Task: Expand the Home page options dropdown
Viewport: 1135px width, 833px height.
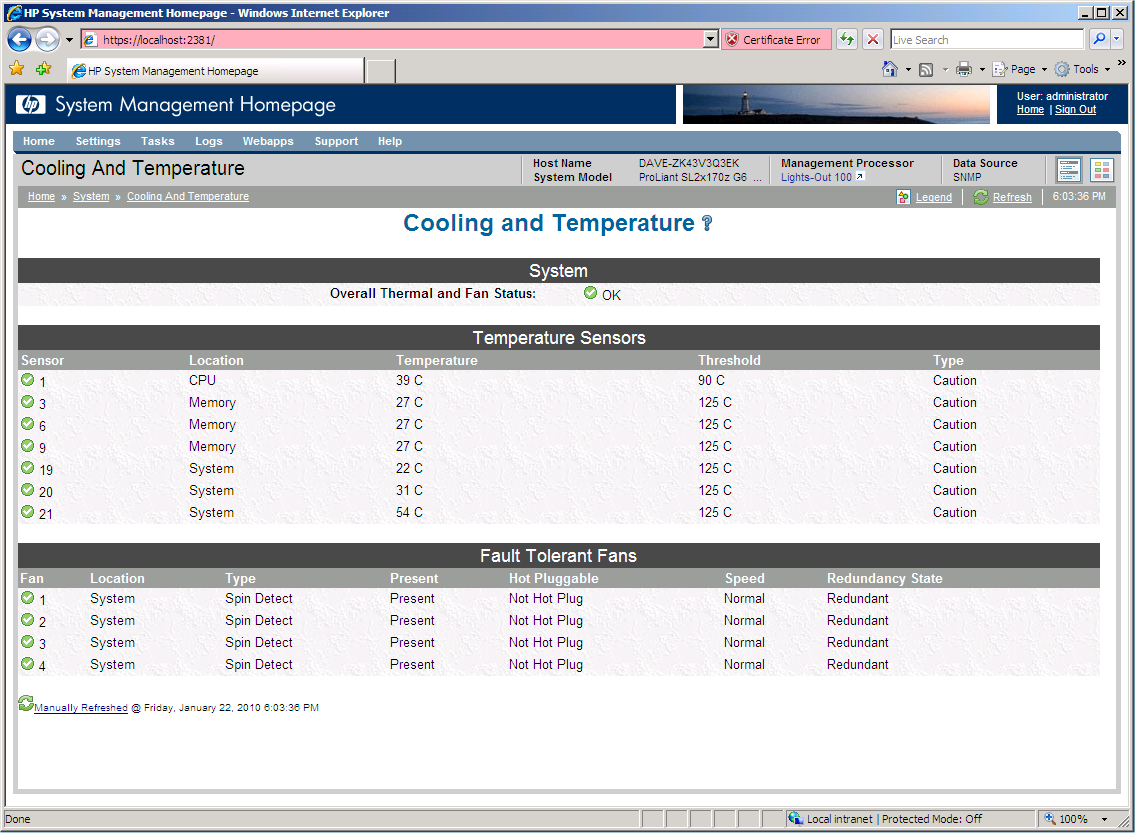Action: [x=908, y=69]
